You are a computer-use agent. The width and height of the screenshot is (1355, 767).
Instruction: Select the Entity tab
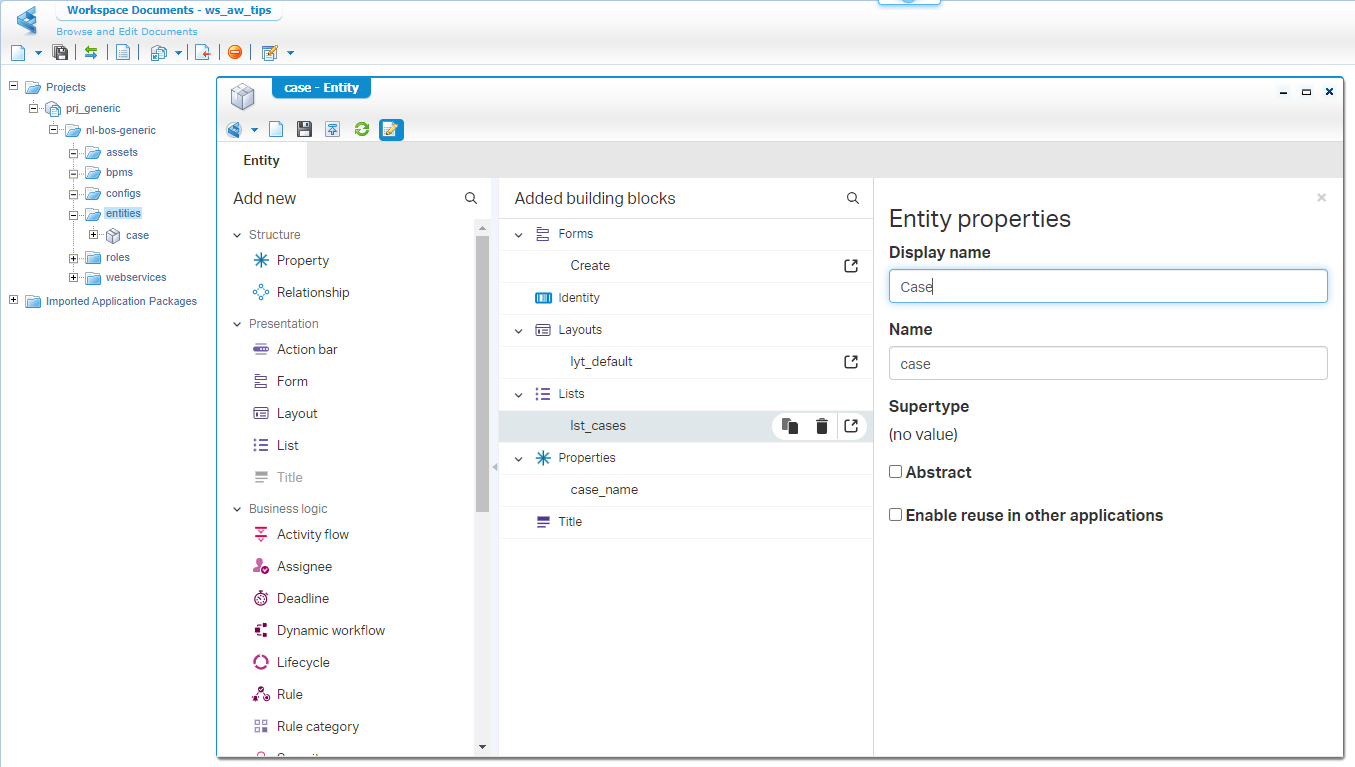tap(262, 160)
